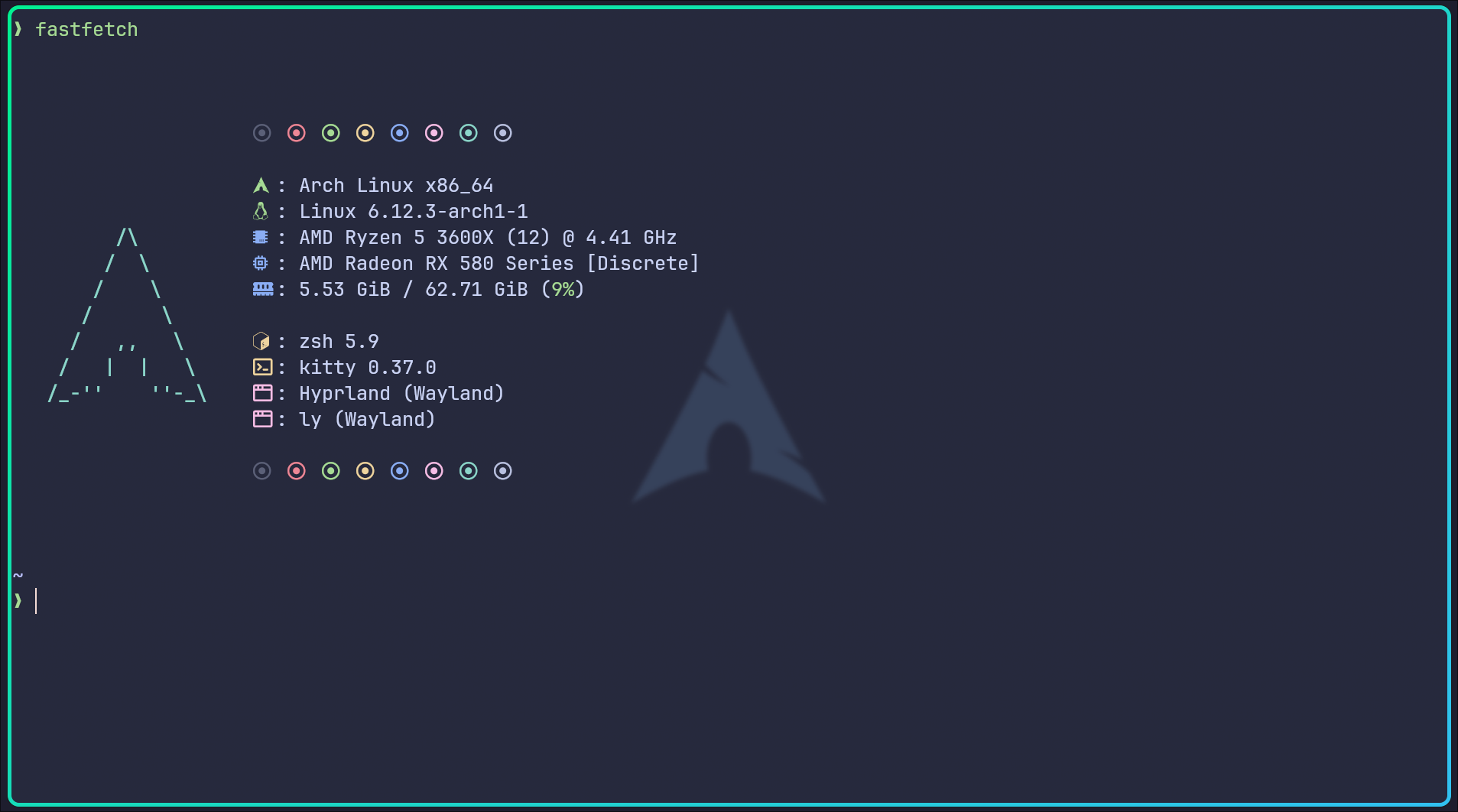This screenshot has height=812, width=1458.
Task: Click the teal dot in the lower color row
Action: pyautogui.click(x=469, y=471)
